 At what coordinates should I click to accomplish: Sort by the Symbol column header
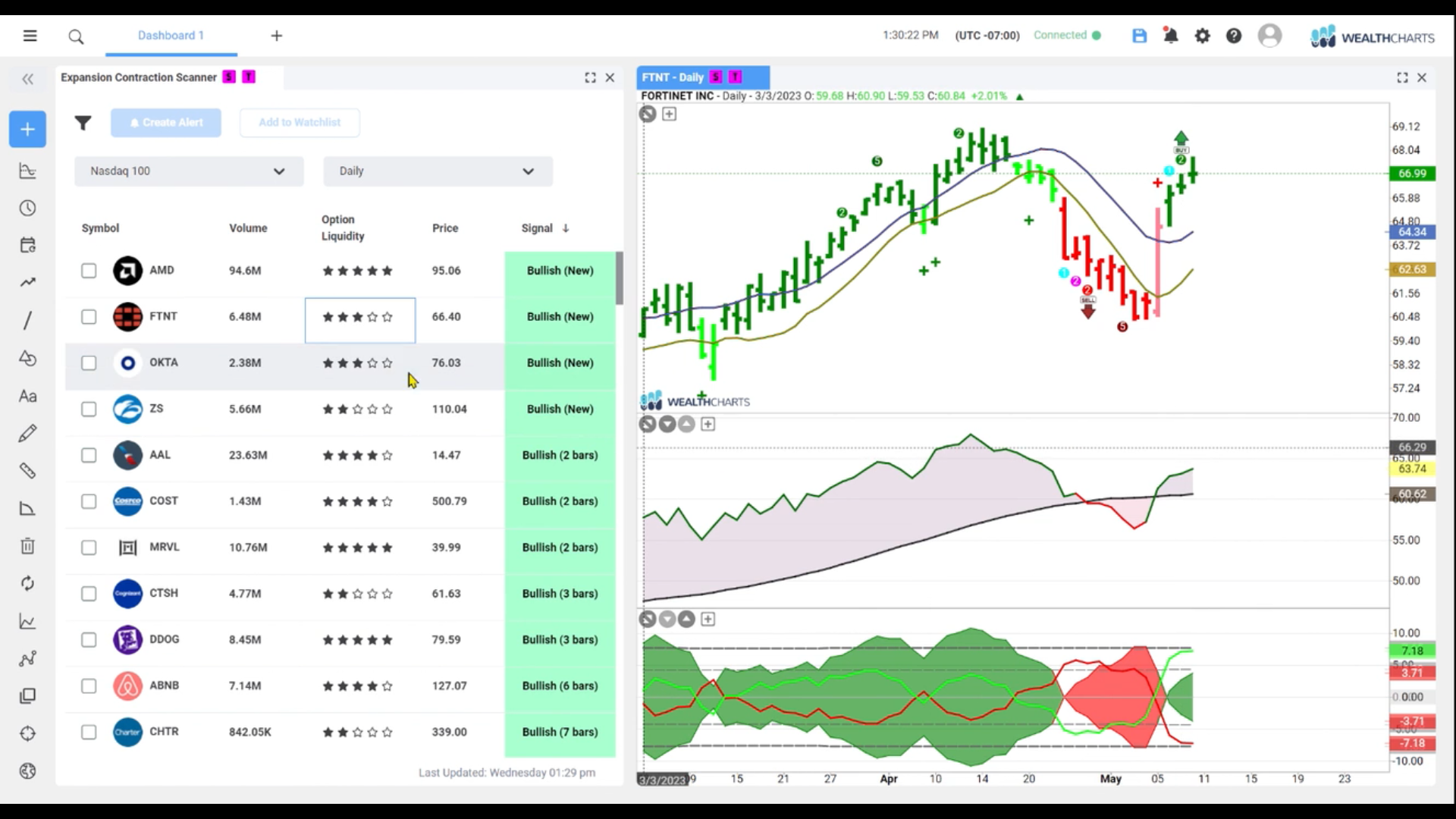click(x=100, y=228)
